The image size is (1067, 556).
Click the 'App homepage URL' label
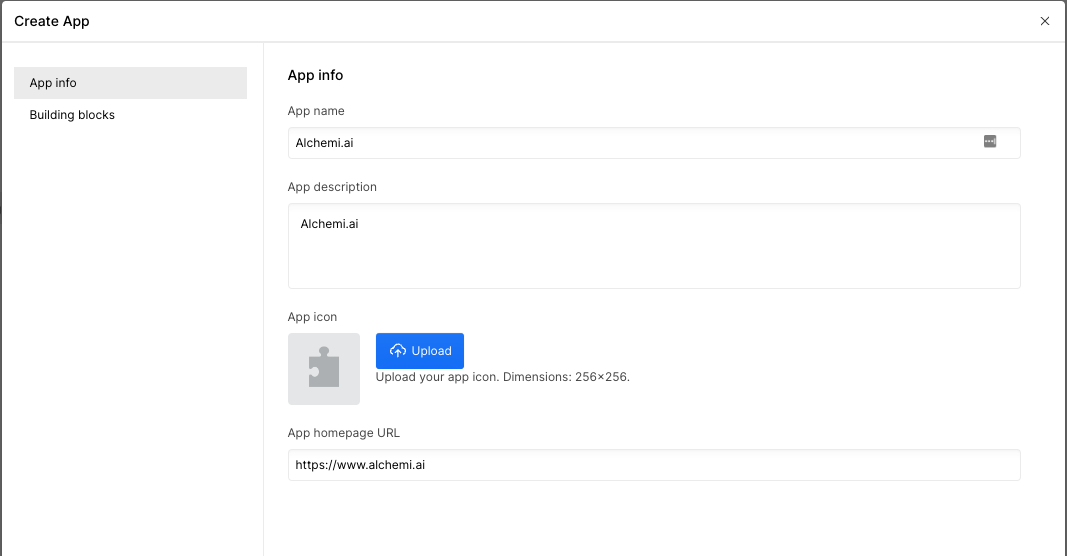click(344, 433)
